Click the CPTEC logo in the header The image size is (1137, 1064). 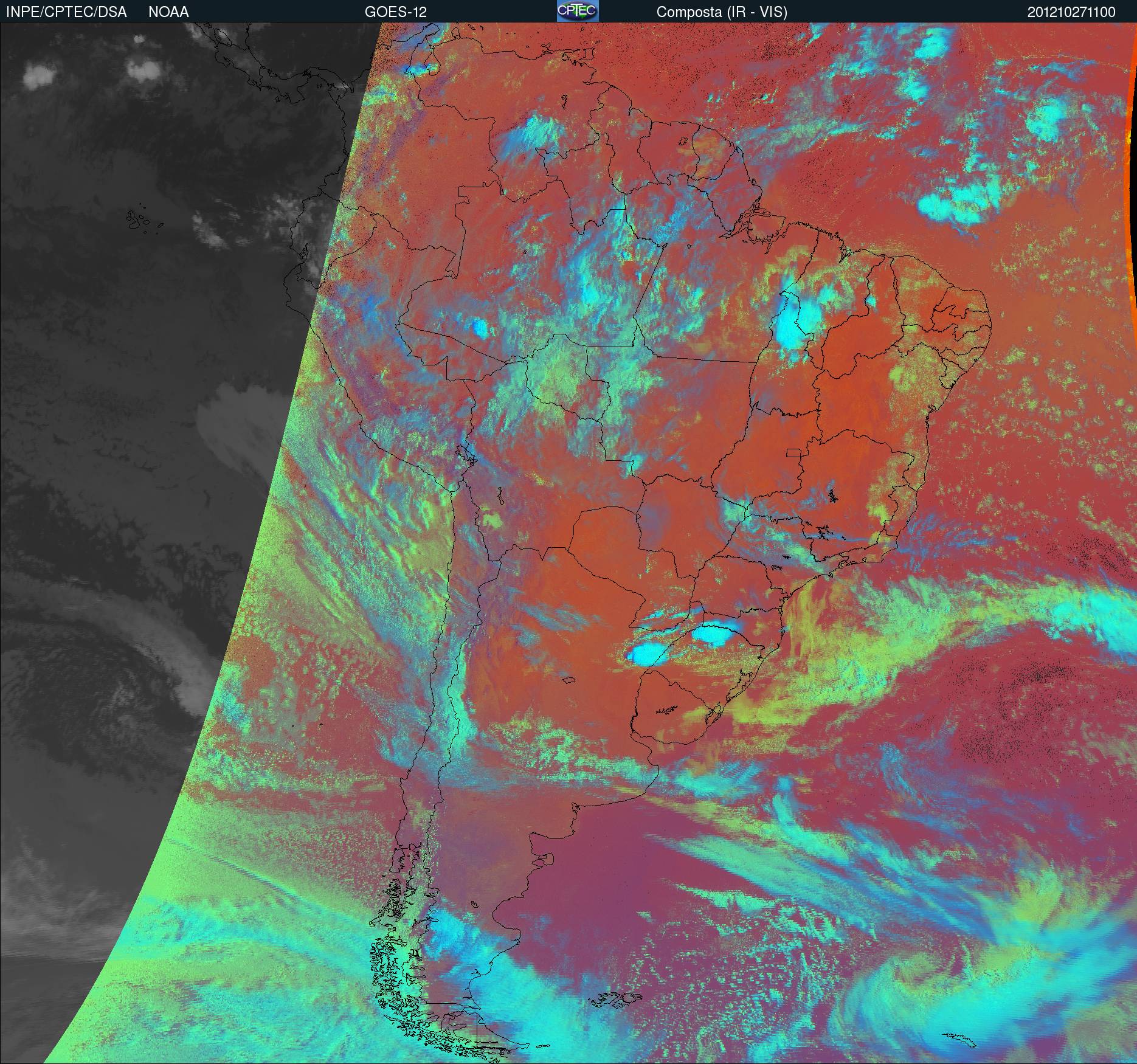tap(578, 11)
